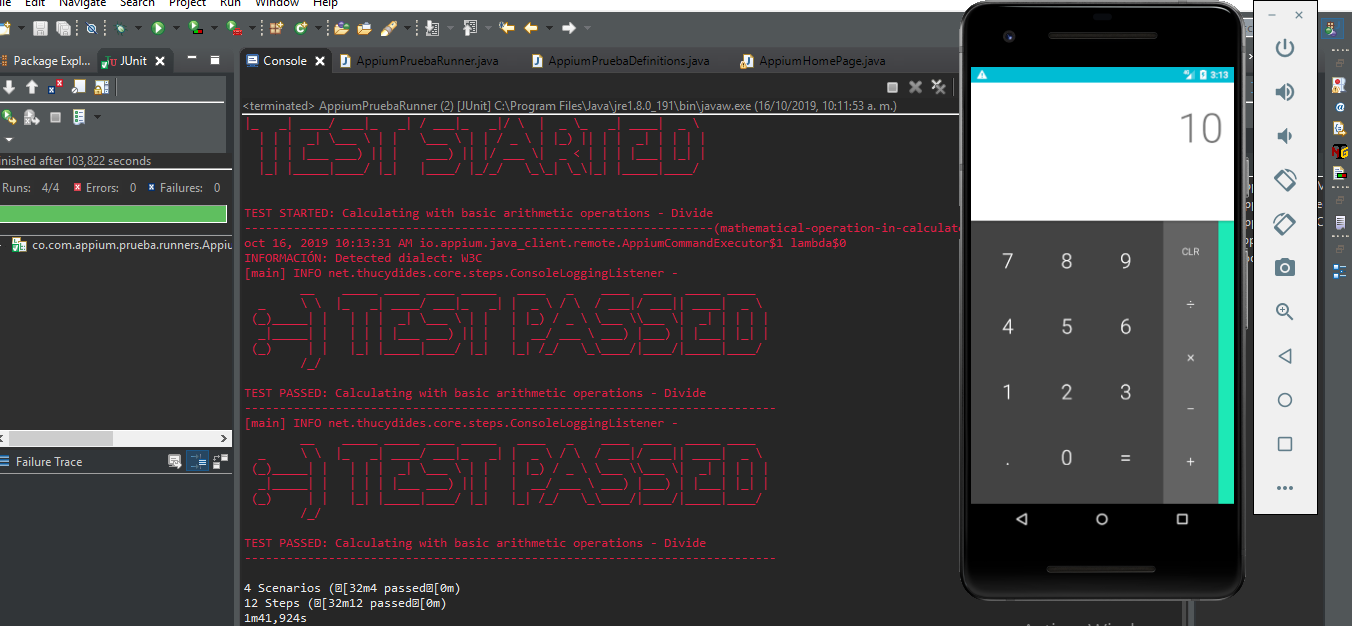Open the Package Explorer tab

click(49, 61)
